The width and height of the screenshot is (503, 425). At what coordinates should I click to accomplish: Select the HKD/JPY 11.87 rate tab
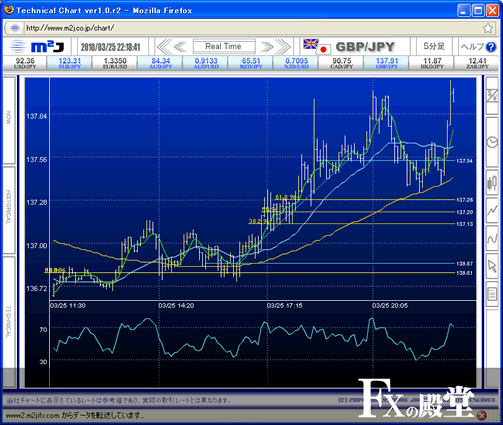pos(432,63)
